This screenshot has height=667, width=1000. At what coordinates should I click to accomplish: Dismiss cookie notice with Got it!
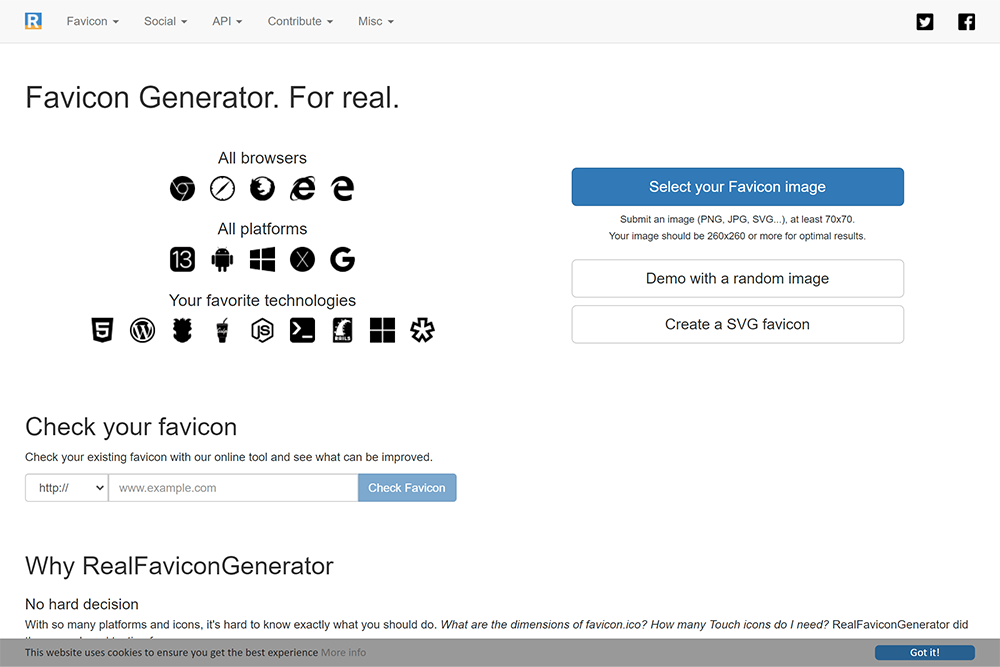click(x=925, y=652)
